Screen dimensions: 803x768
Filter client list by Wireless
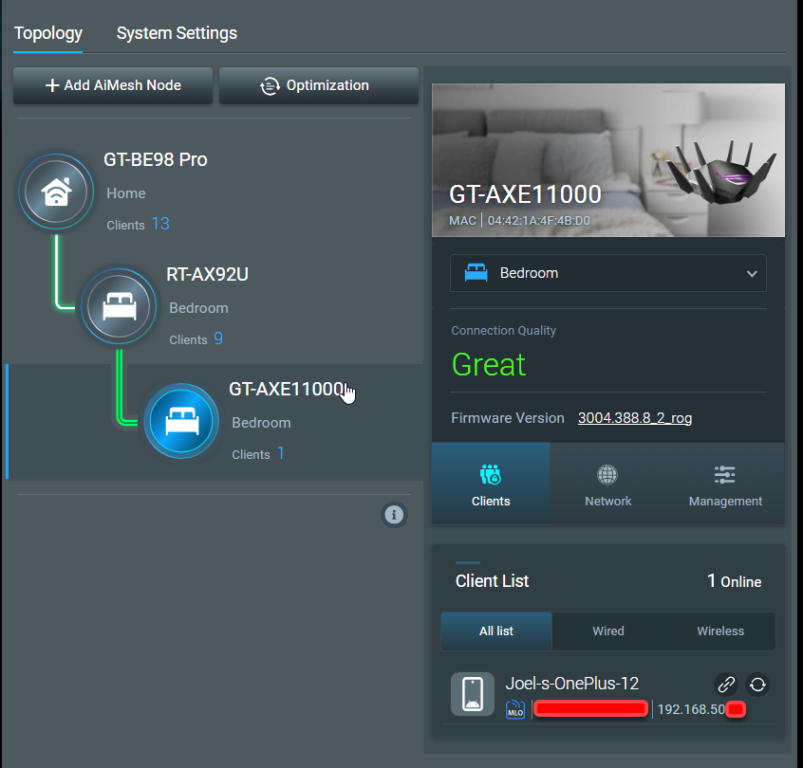(720, 631)
